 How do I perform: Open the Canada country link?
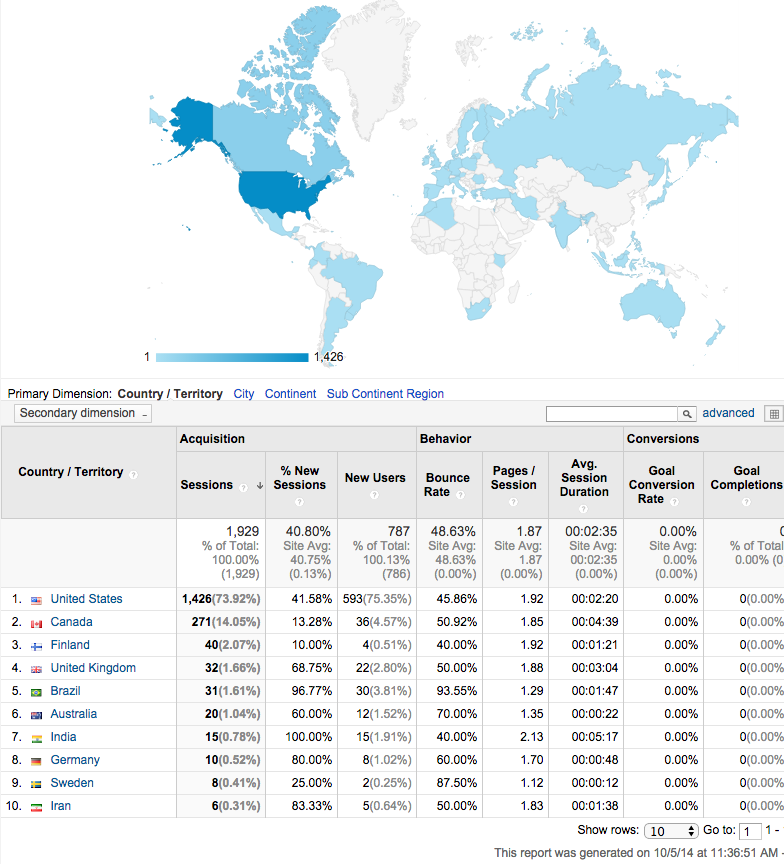click(x=72, y=622)
